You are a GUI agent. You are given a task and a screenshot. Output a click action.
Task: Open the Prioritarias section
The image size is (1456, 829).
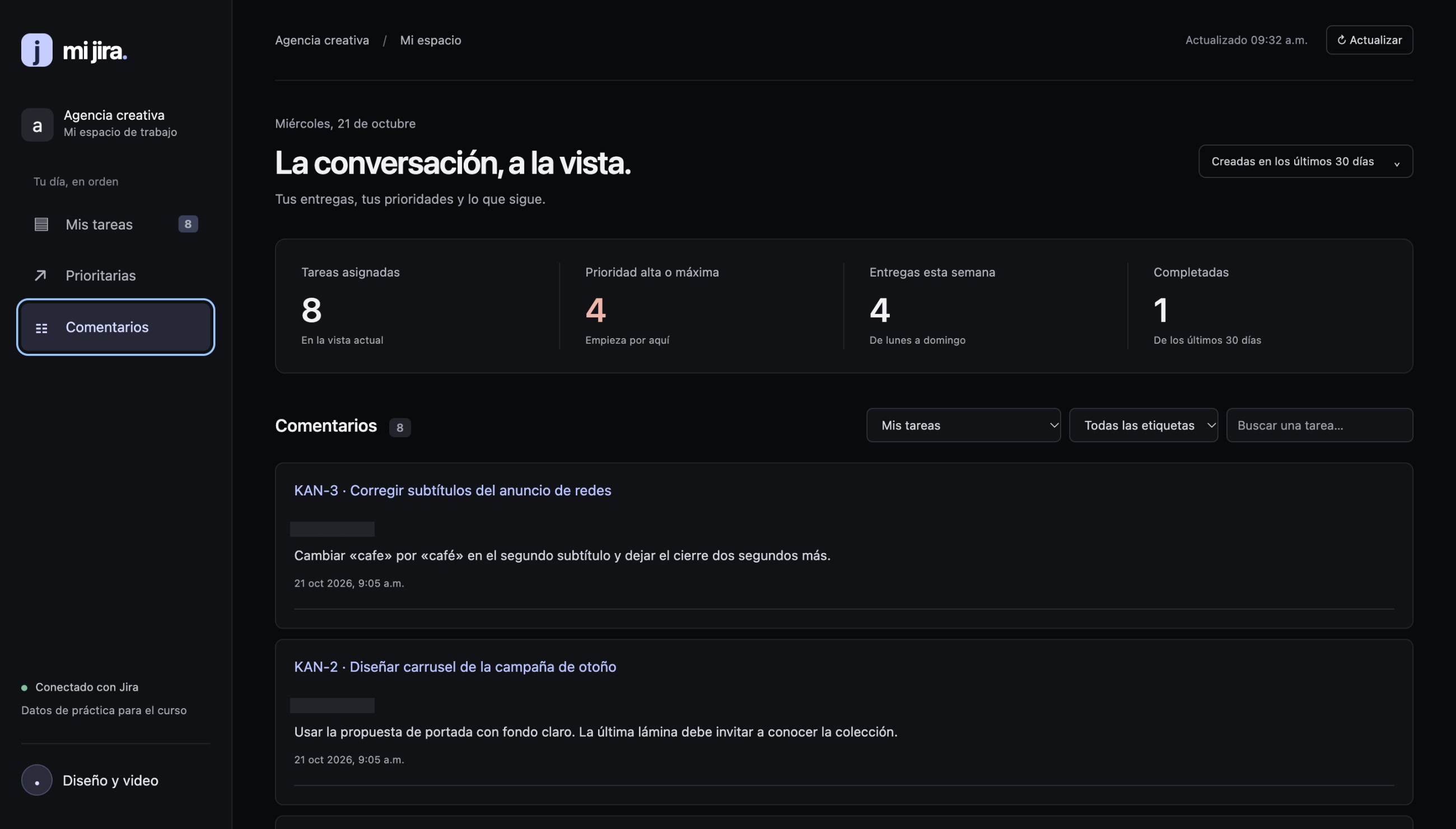tap(115, 275)
